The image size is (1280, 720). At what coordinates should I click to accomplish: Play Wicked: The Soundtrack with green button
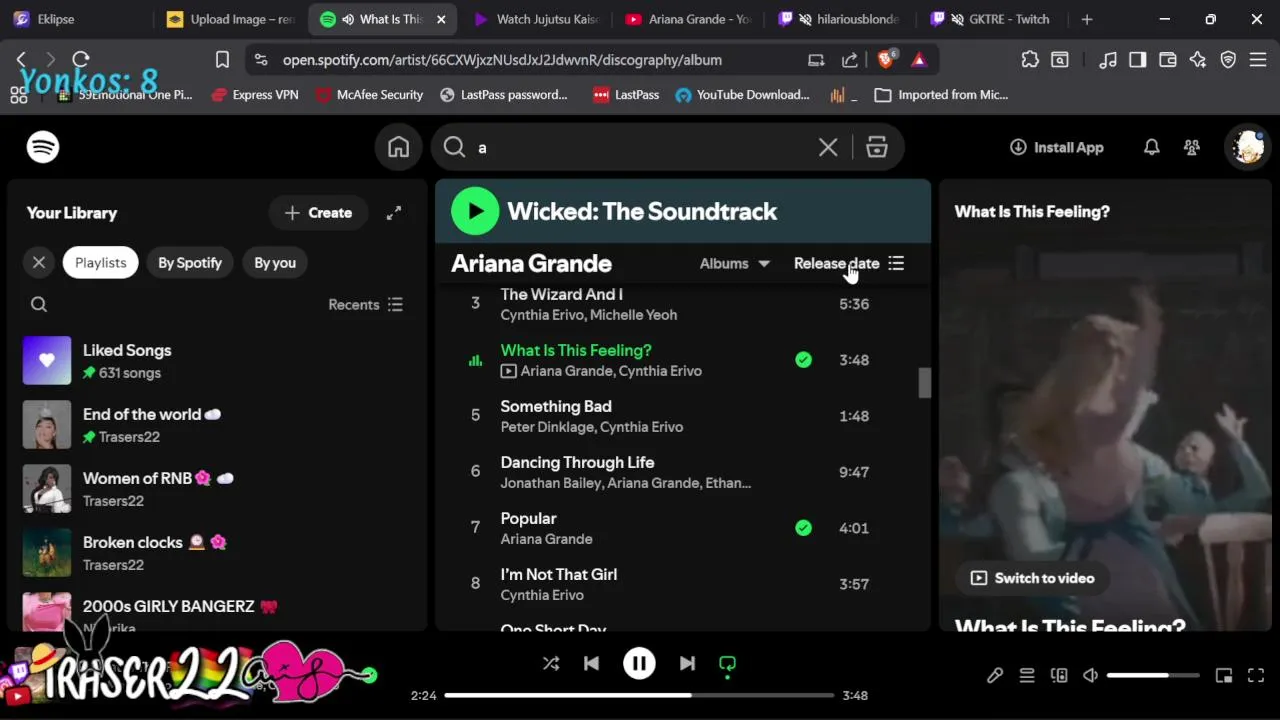point(475,211)
